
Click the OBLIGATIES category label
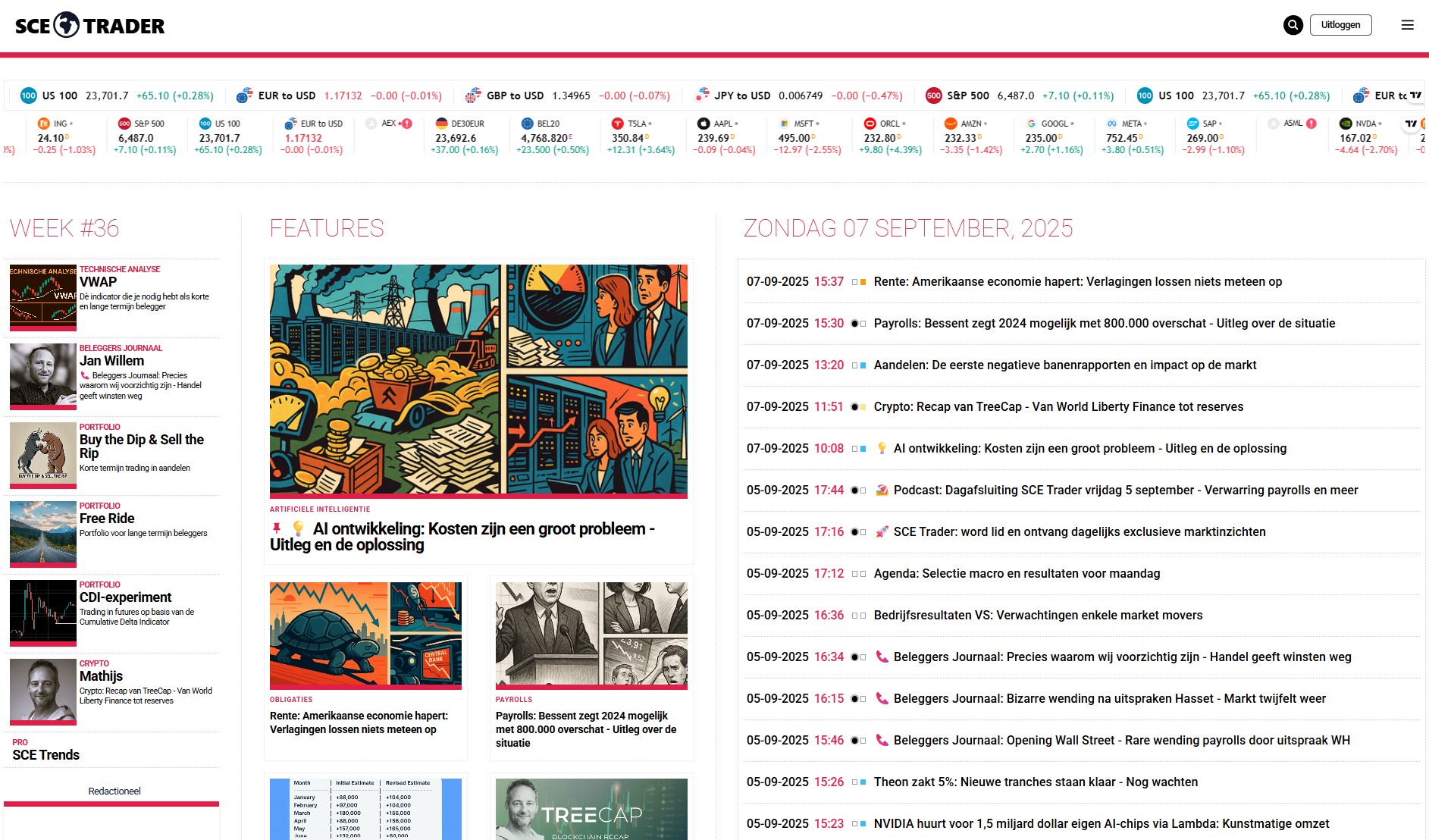pos(291,700)
